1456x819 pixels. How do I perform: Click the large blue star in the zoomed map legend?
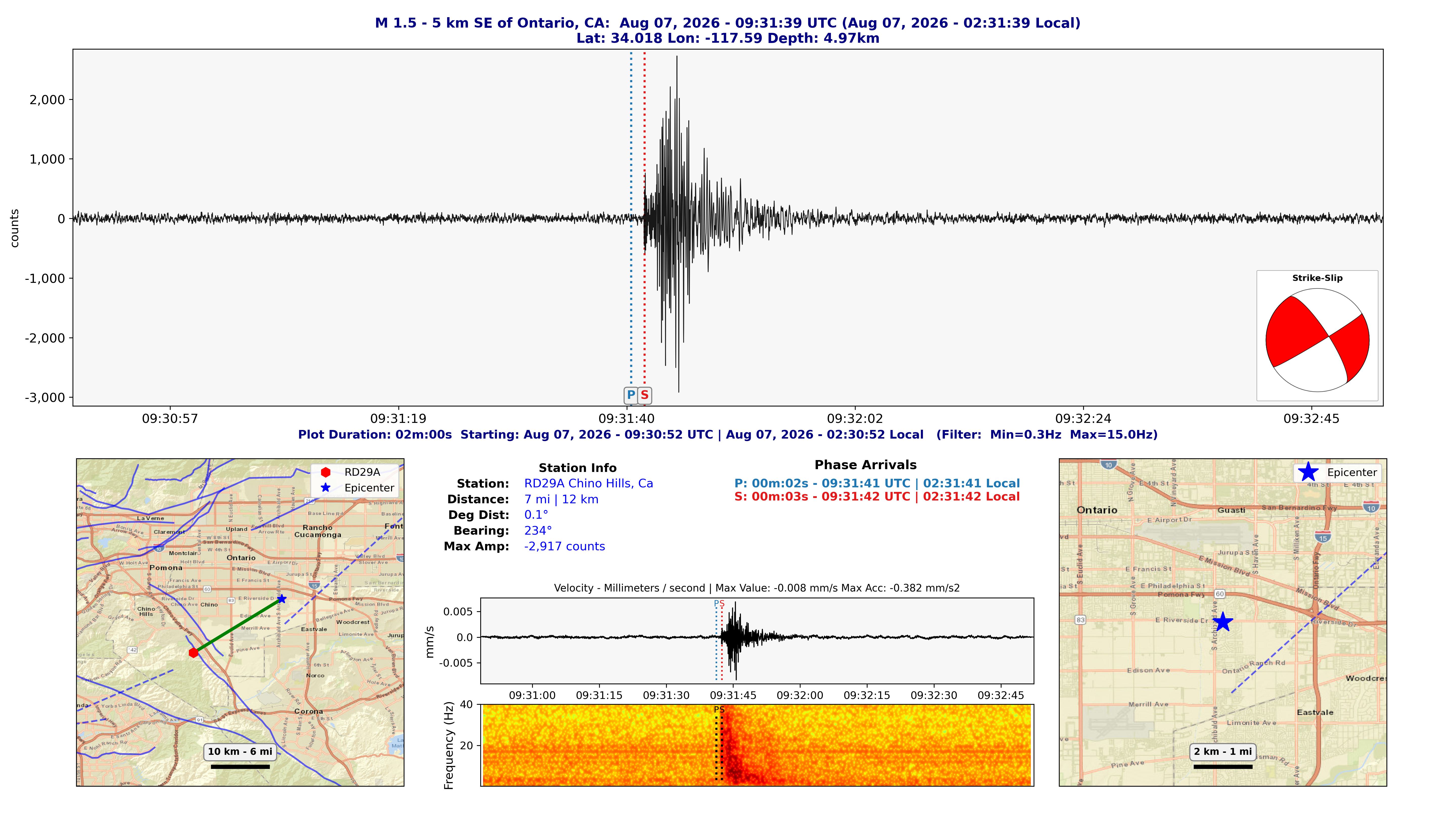pos(1308,472)
